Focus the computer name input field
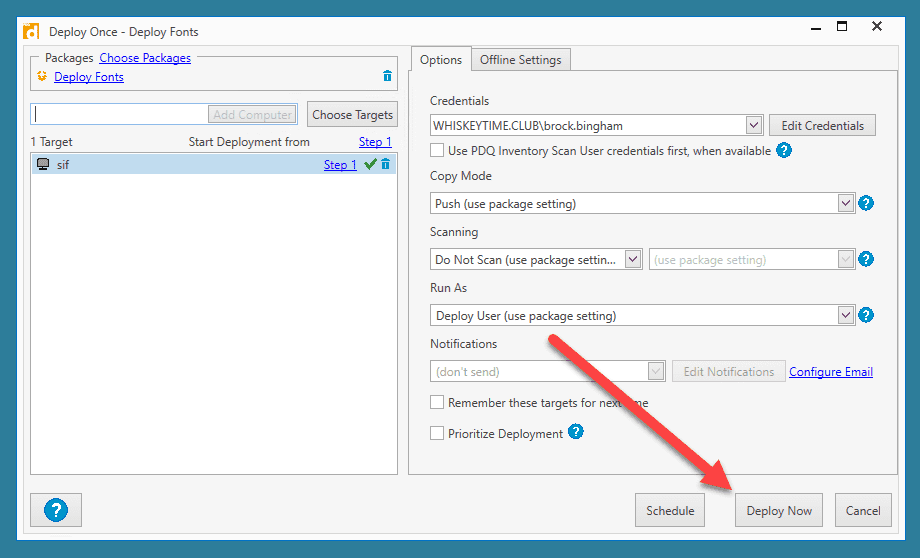Viewport: 920px width, 558px height. click(120, 114)
